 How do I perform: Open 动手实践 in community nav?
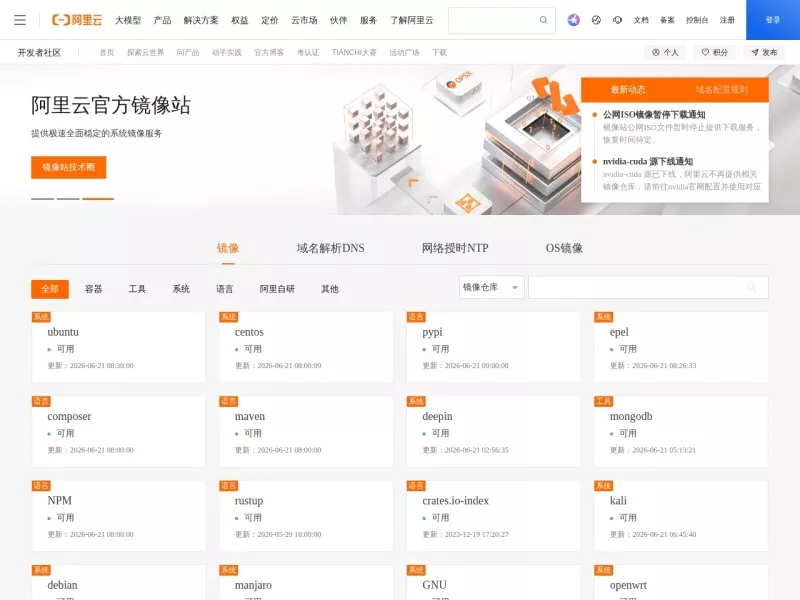pos(227,53)
